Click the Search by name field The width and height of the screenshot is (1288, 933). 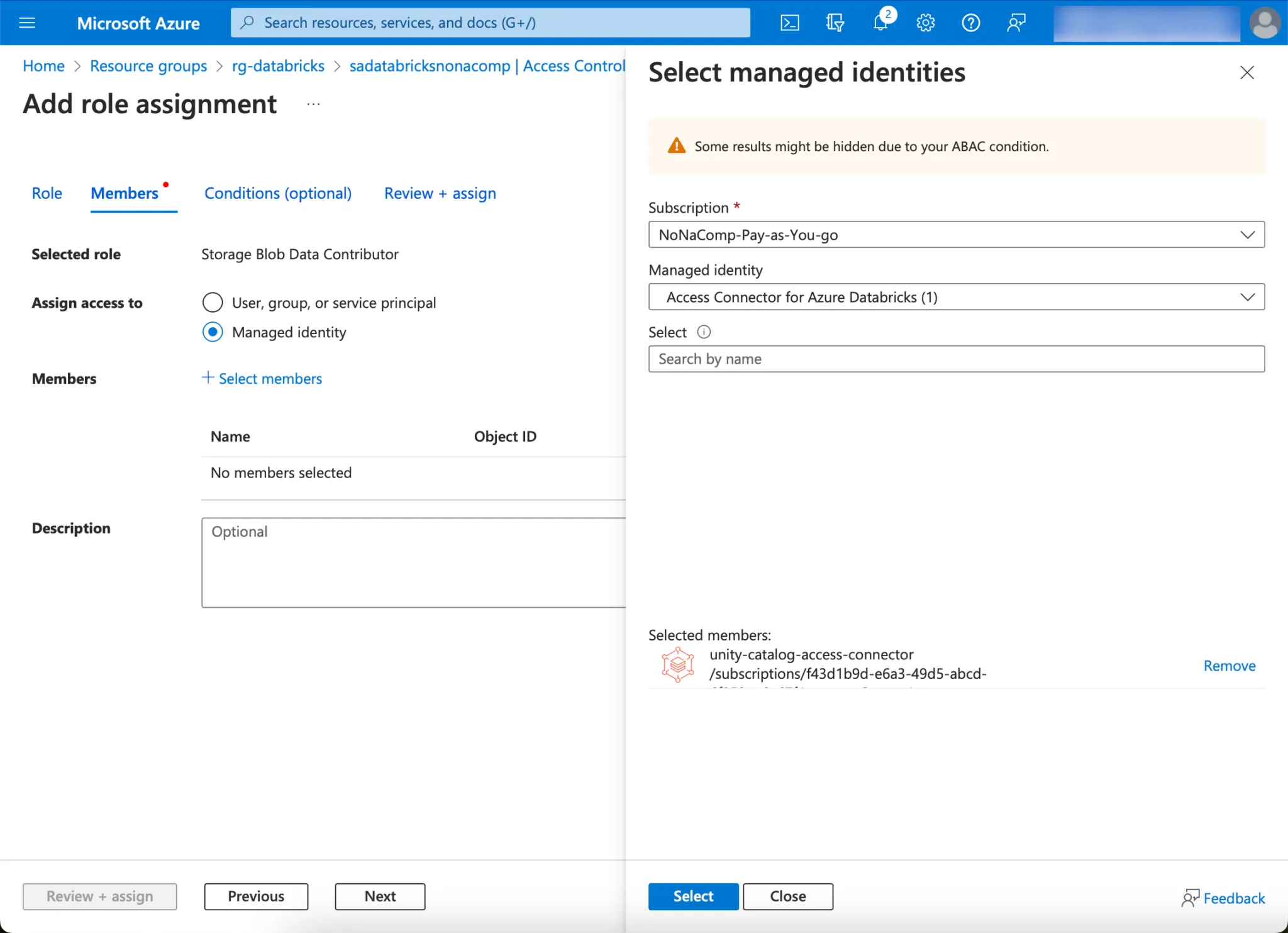click(x=956, y=359)
